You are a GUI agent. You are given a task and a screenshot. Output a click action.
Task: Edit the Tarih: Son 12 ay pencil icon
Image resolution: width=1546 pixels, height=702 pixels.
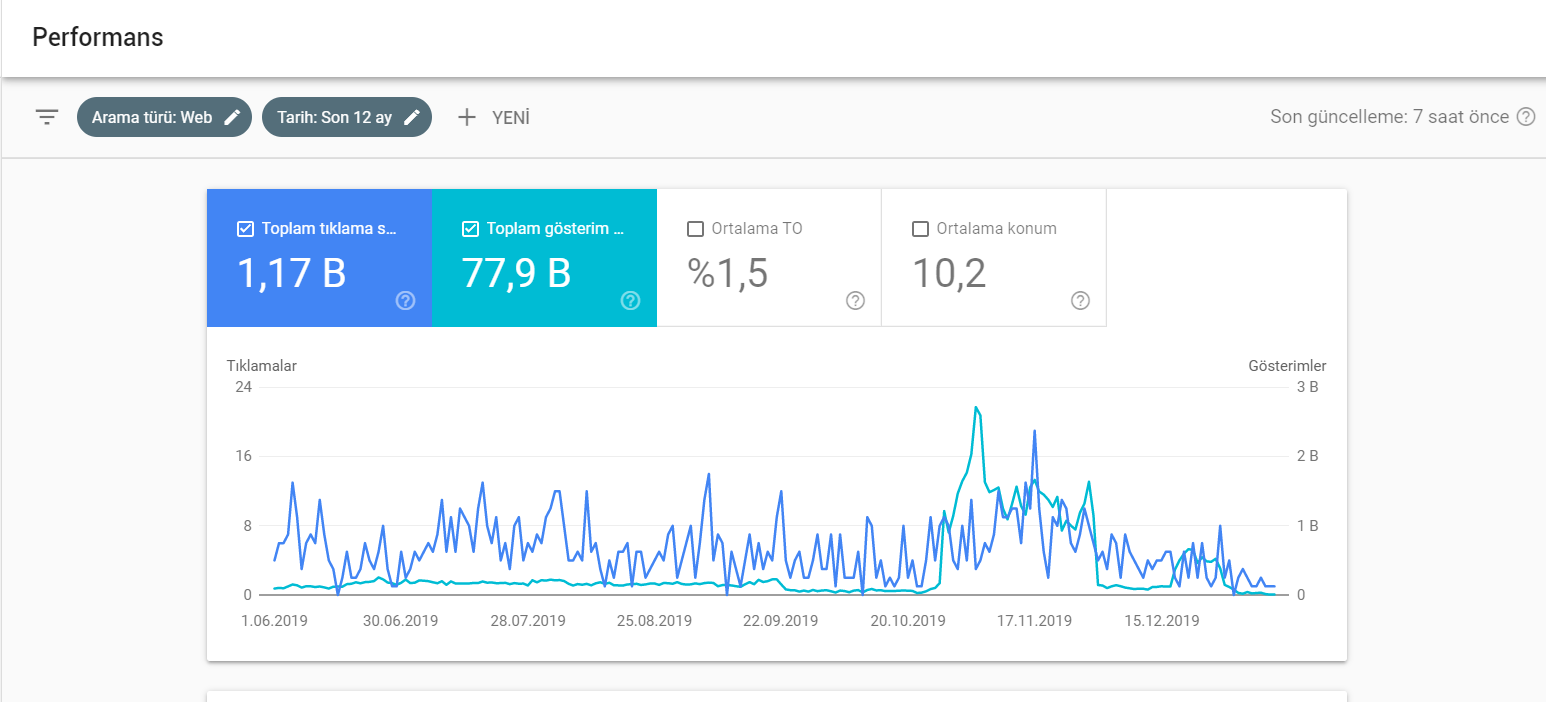click(x=412, y=117)
